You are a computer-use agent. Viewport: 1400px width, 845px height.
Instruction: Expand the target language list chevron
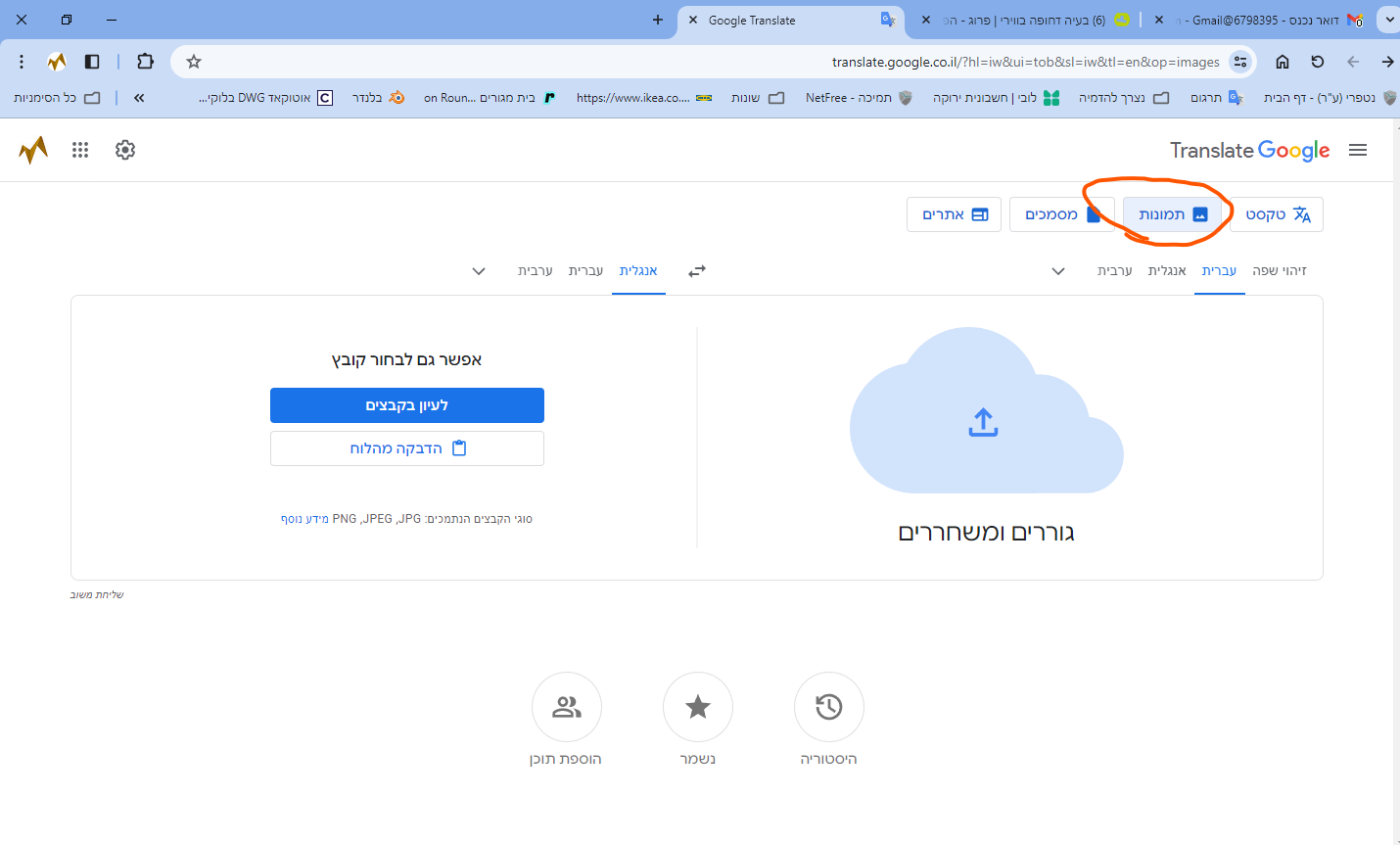click(479, 271)
